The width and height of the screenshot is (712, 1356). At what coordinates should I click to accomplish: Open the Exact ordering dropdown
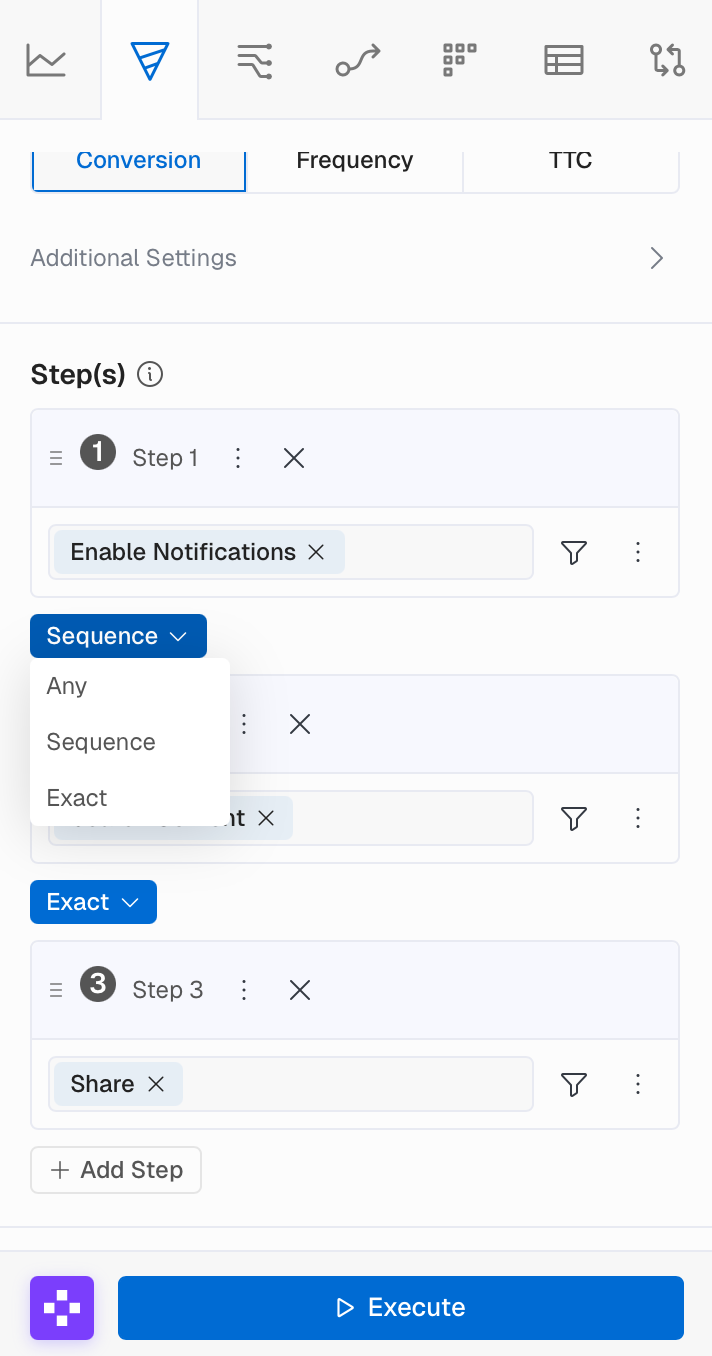[93, 902]
